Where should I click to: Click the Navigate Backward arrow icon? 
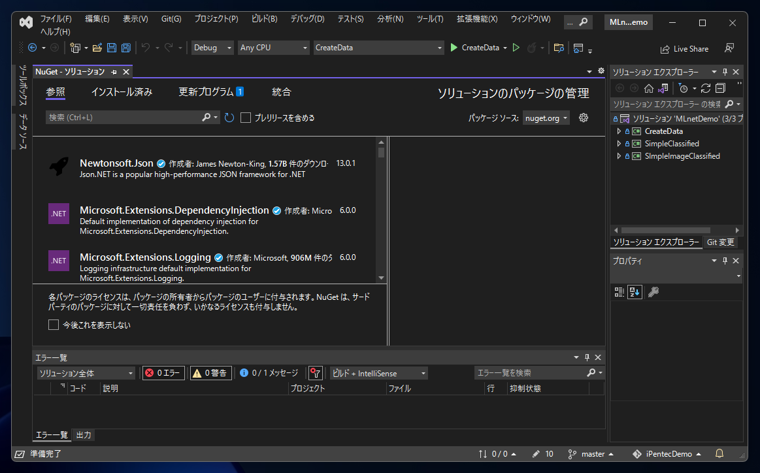click(32, 47)
